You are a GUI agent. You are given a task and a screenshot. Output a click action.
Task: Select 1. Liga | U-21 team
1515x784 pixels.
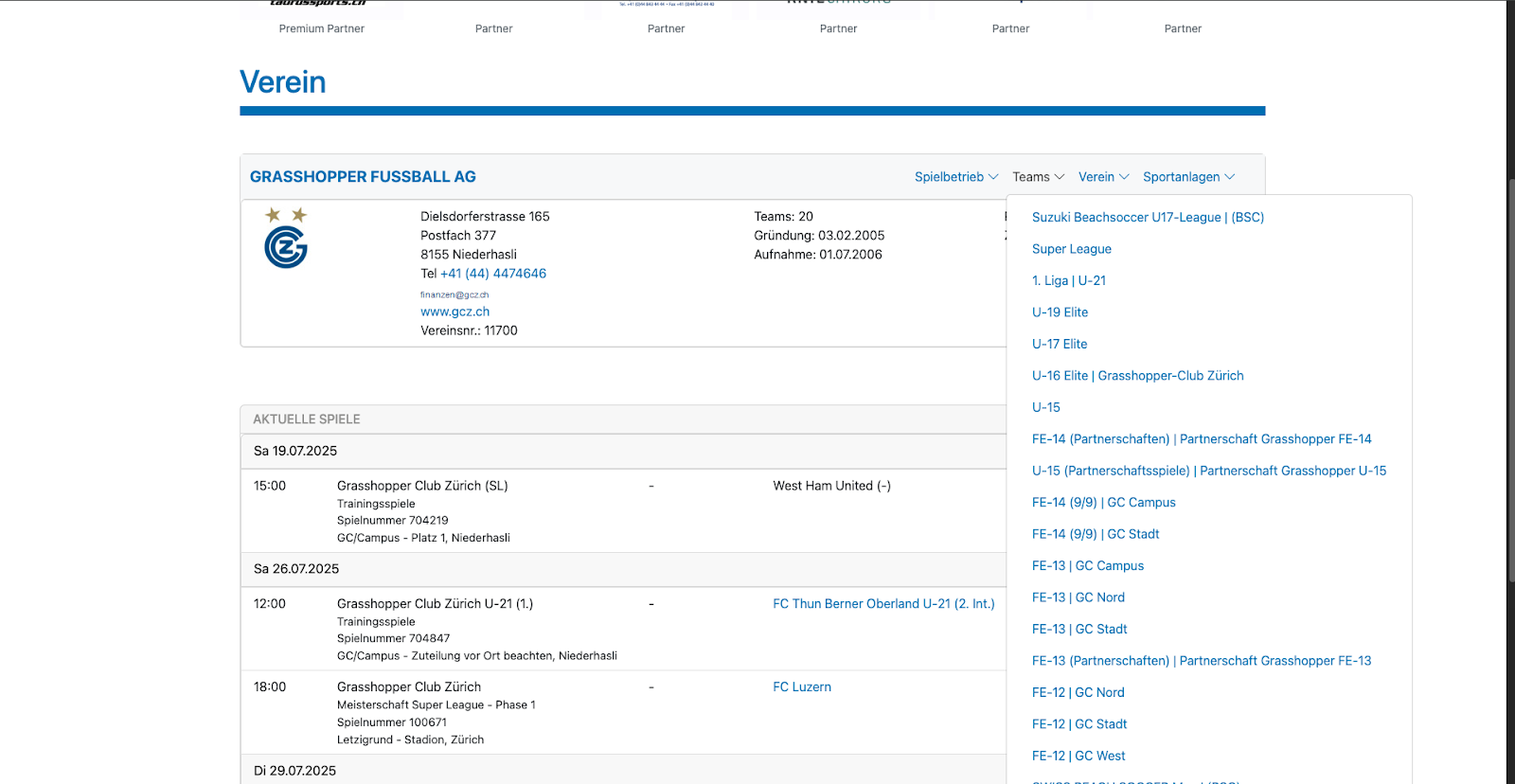[1069, 281]
